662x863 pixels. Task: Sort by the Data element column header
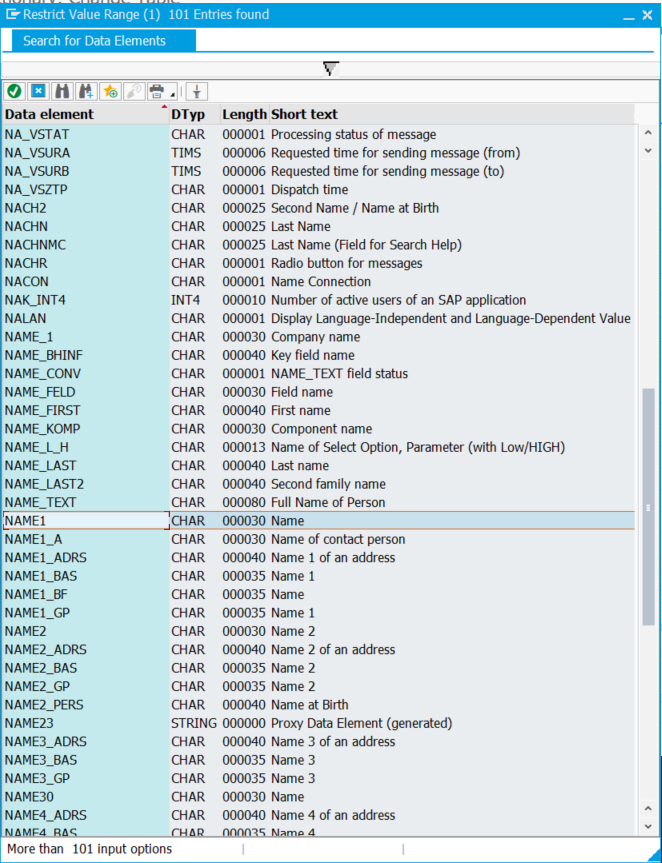[50, 115]
